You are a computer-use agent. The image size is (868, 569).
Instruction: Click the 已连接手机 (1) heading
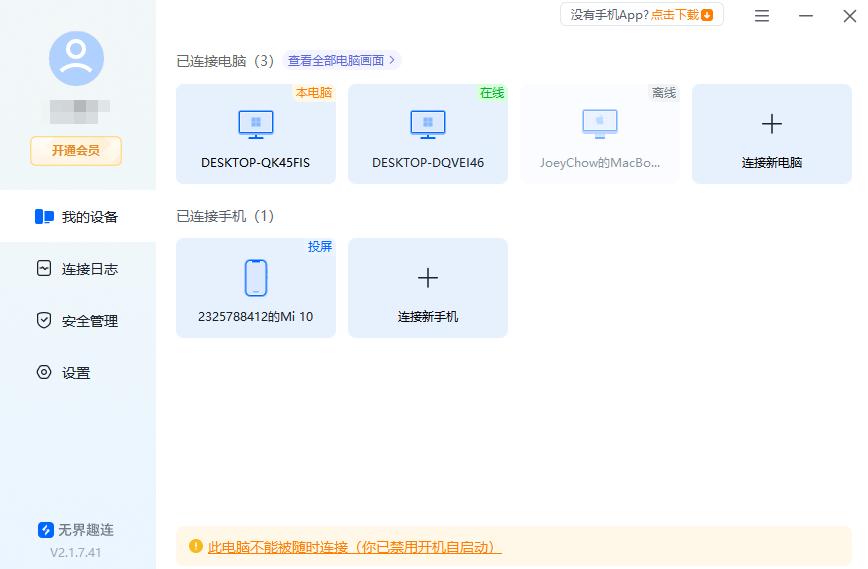[x=225, y=216]
